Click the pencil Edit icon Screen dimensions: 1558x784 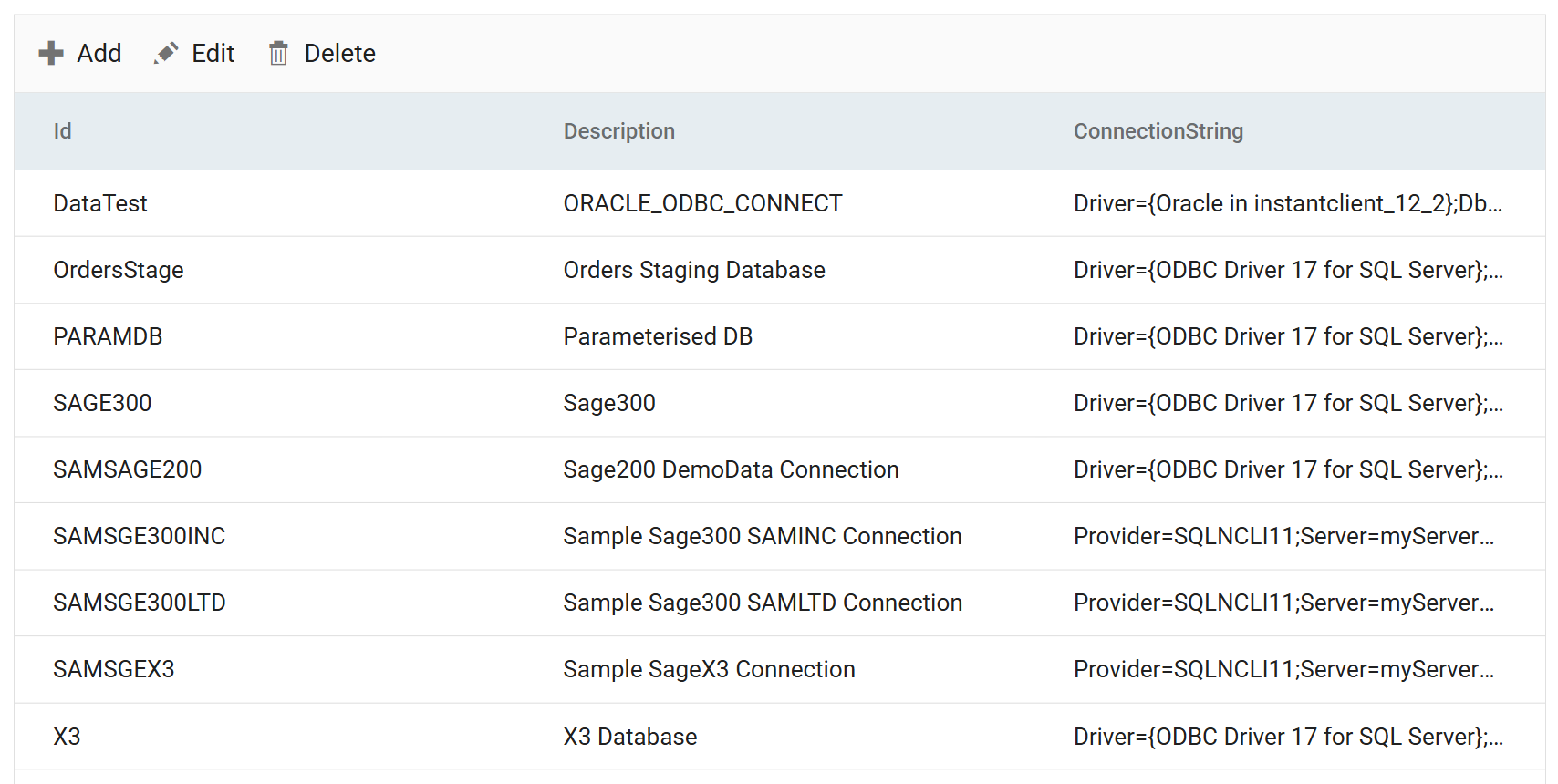166,53
